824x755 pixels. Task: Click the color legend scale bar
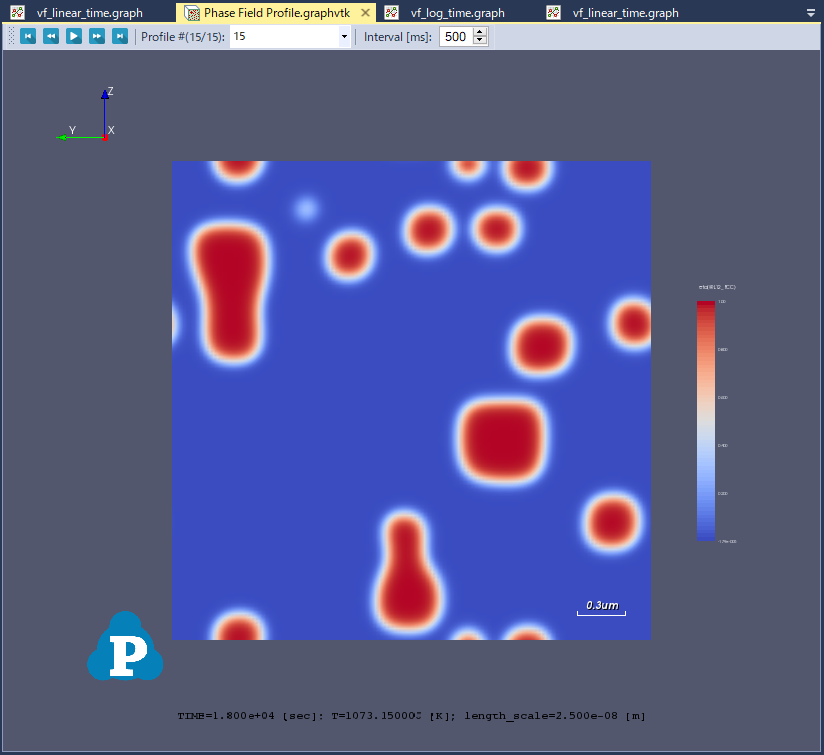click(706, 420)
